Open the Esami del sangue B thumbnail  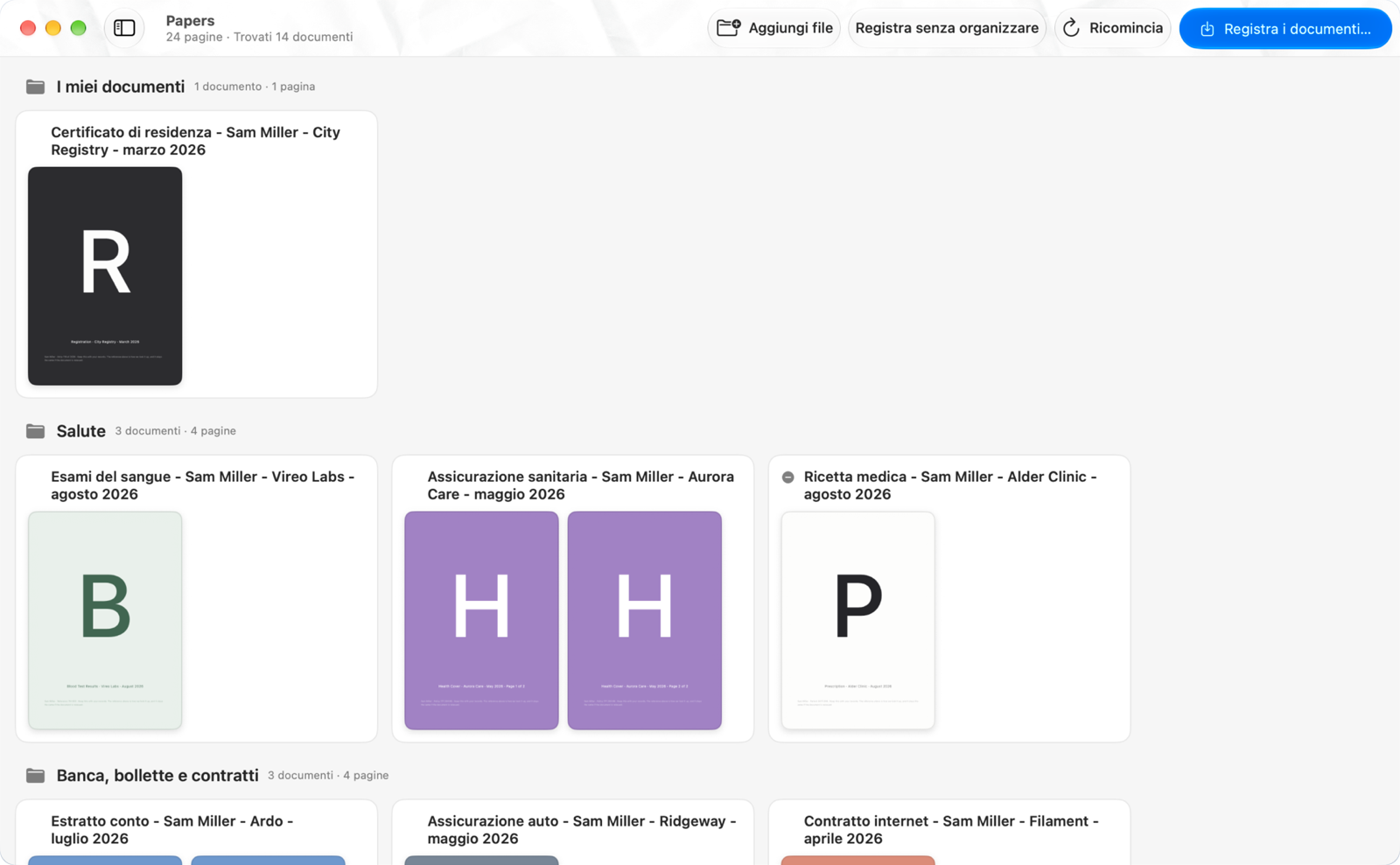pyautogui.click(x=105, y=621)
